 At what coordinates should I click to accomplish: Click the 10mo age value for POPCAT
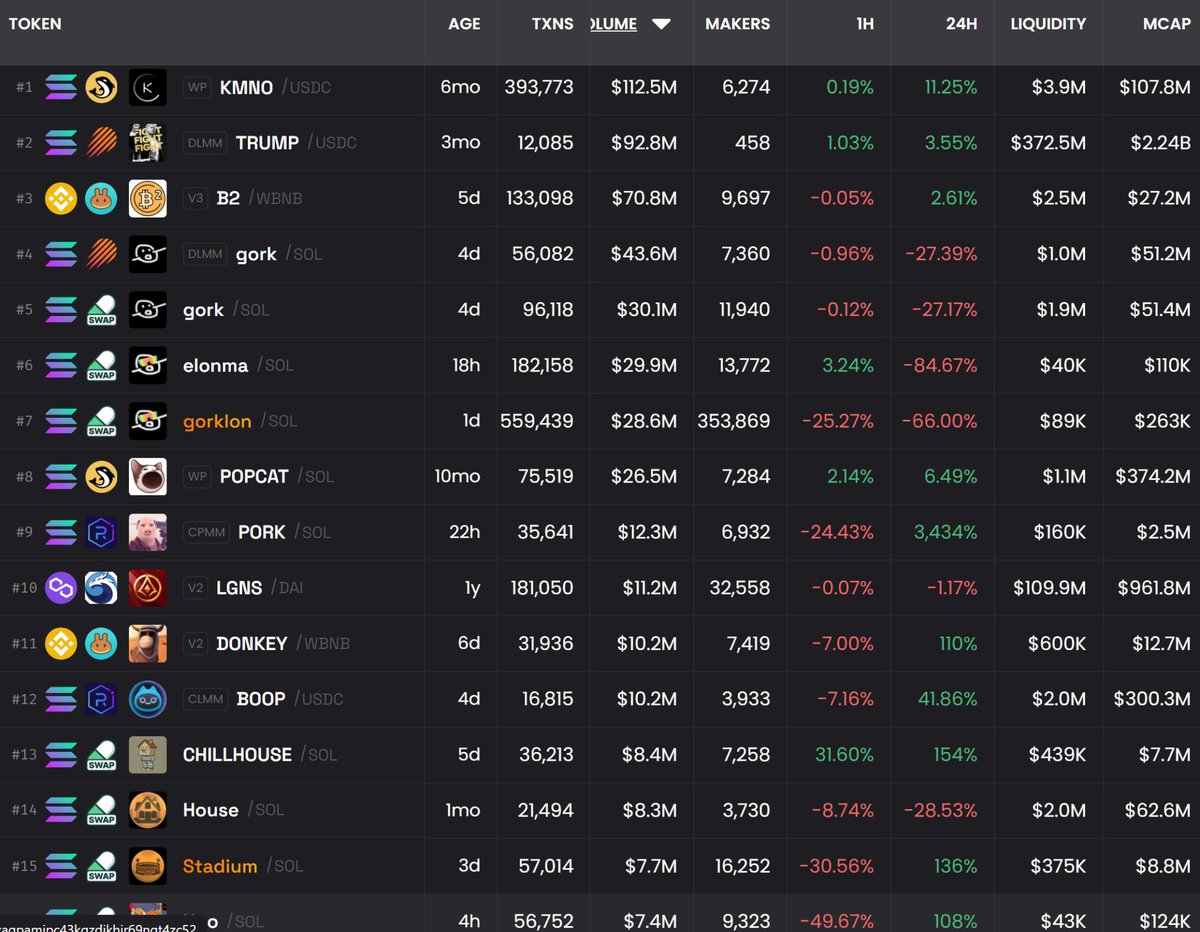[x=457, y=477]
